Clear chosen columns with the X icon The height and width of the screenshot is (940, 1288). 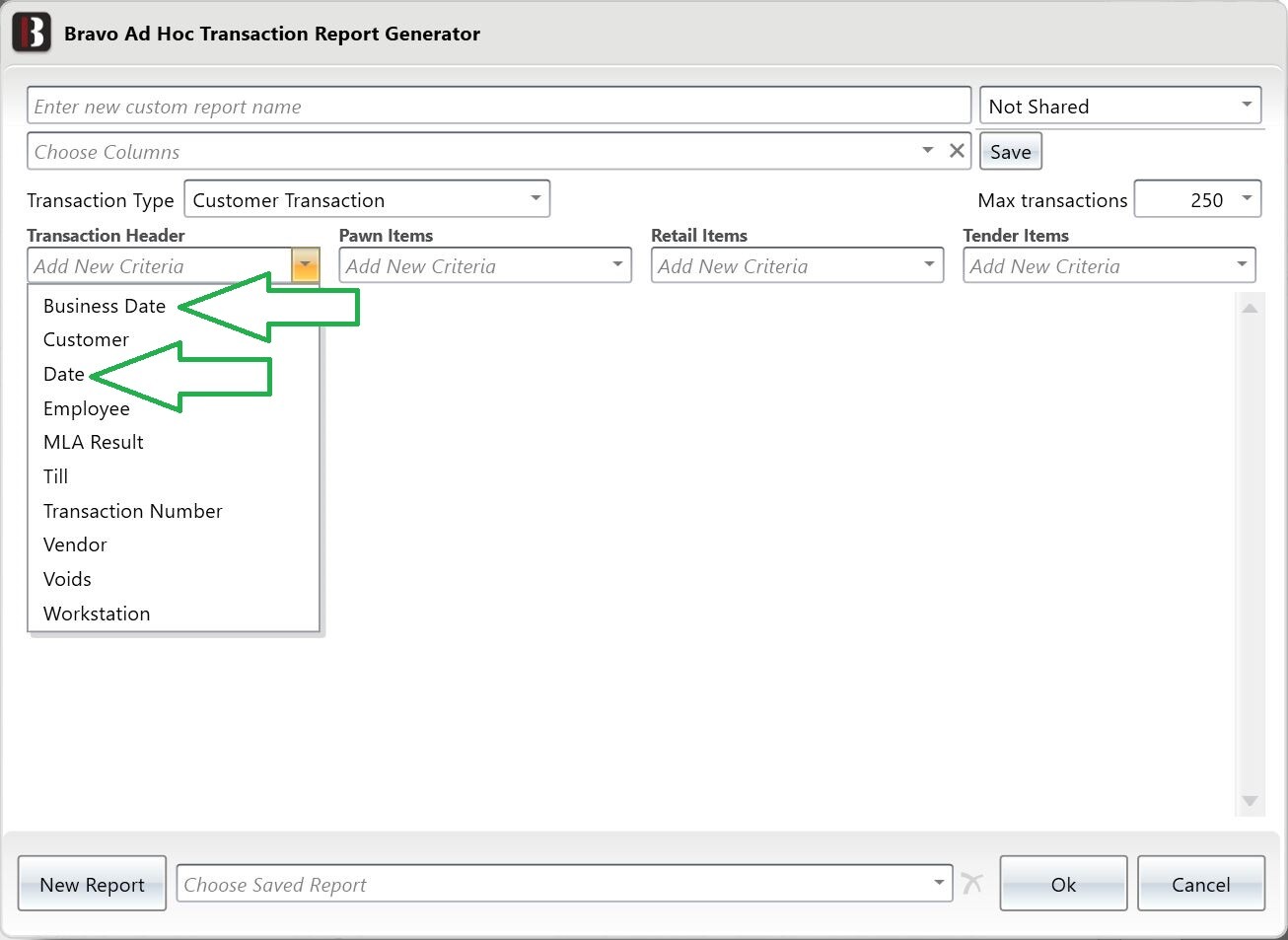957,151
